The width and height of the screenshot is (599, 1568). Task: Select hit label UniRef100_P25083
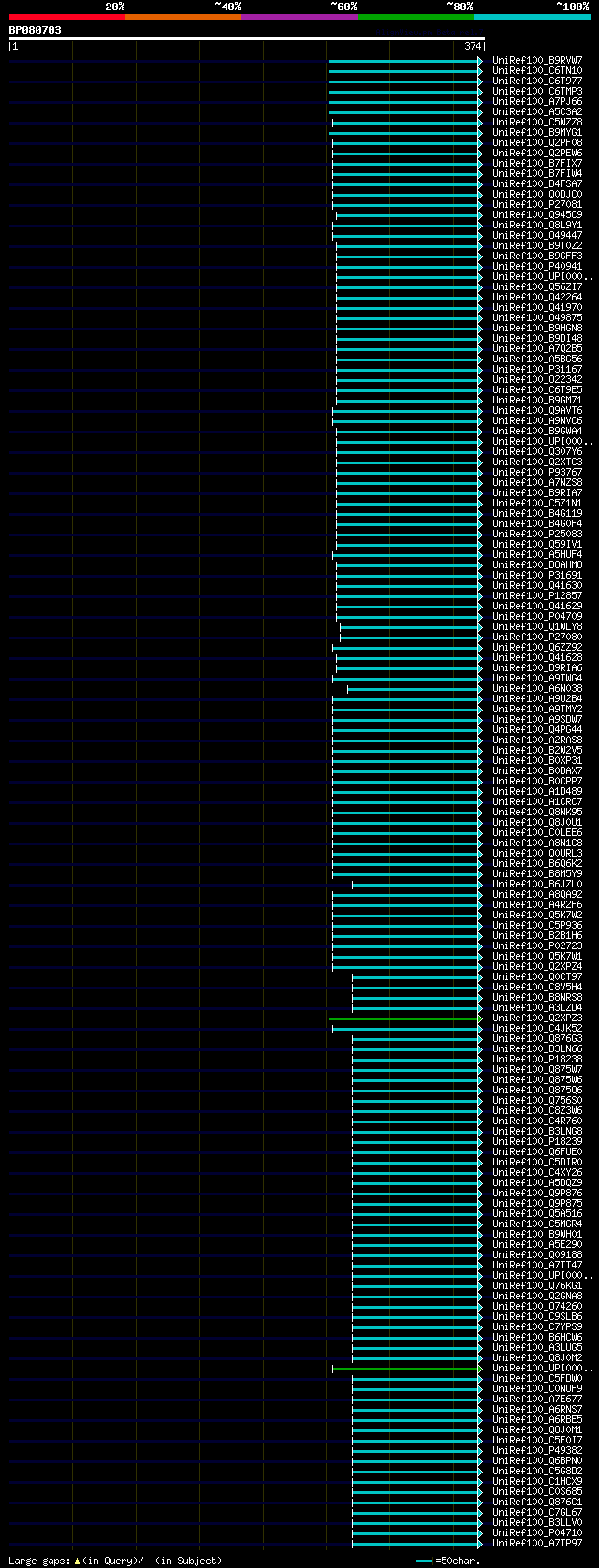[x=537, y=535]
